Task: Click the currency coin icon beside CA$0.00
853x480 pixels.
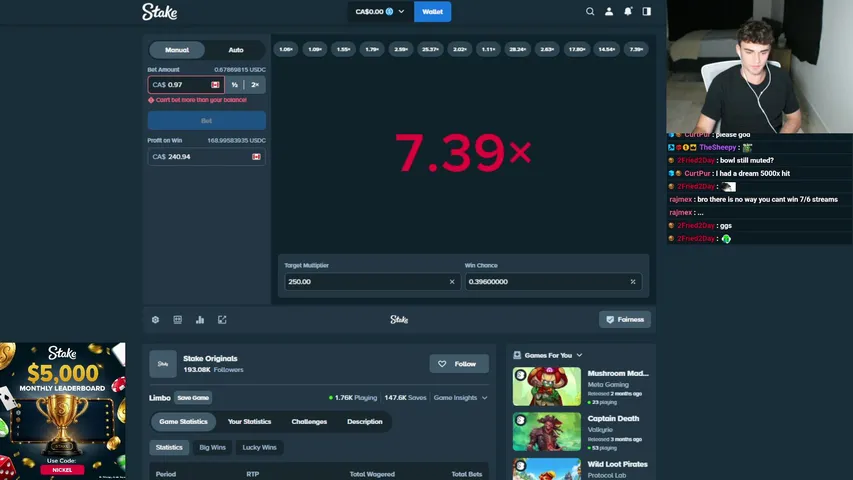Action: point(390,11)
